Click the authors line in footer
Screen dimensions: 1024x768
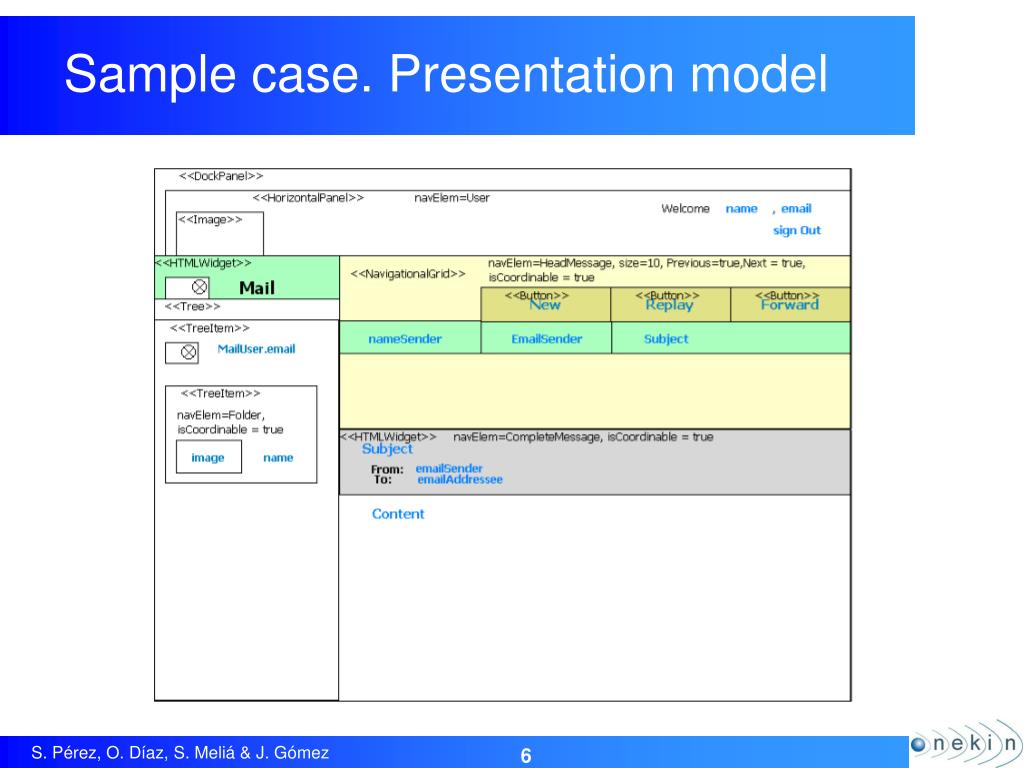[180, 753]
